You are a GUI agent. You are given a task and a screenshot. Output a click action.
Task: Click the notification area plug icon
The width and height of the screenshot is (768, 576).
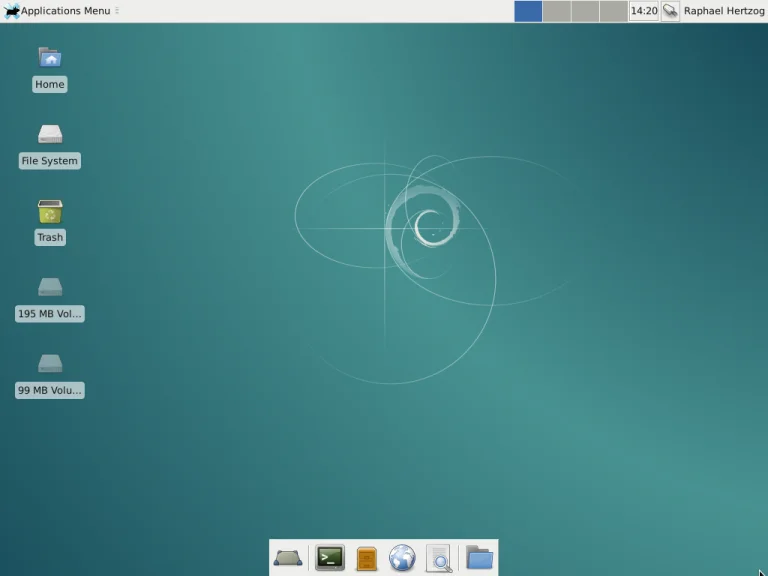670,11
